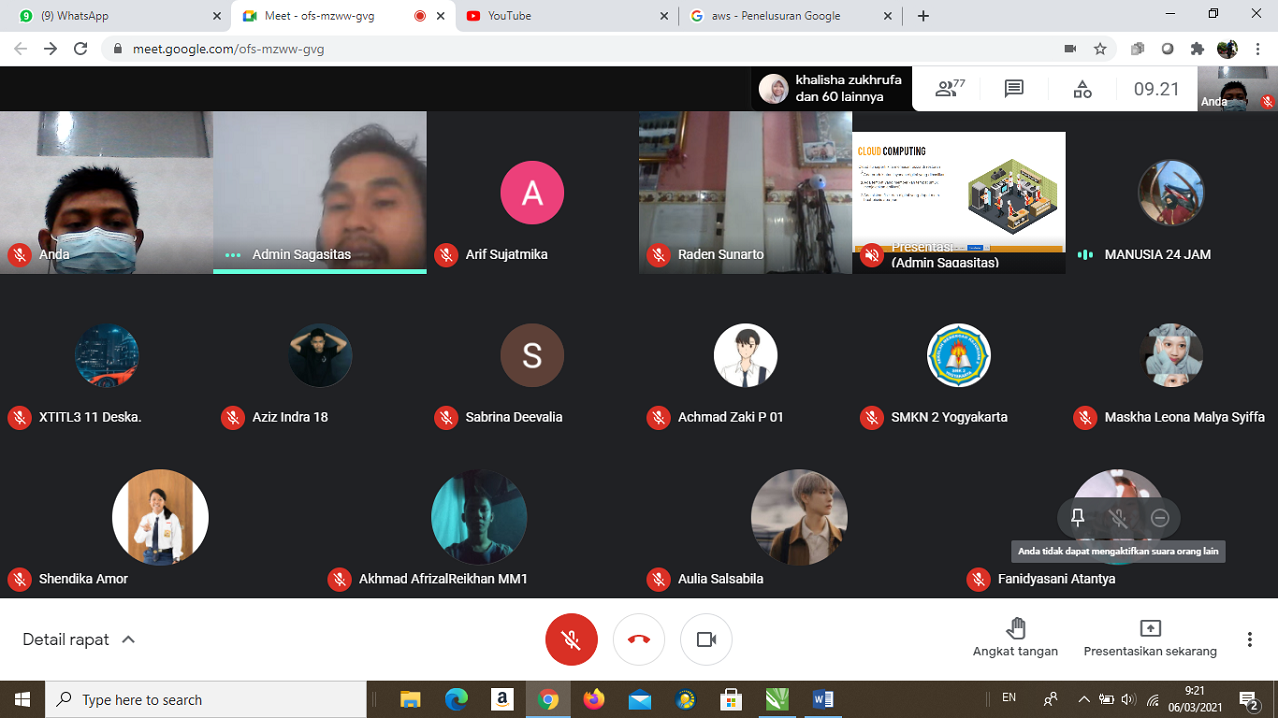Open the participants list icon
Image resolution: width=1278 pixels, height=718 pixels.
tap(949, 89)
